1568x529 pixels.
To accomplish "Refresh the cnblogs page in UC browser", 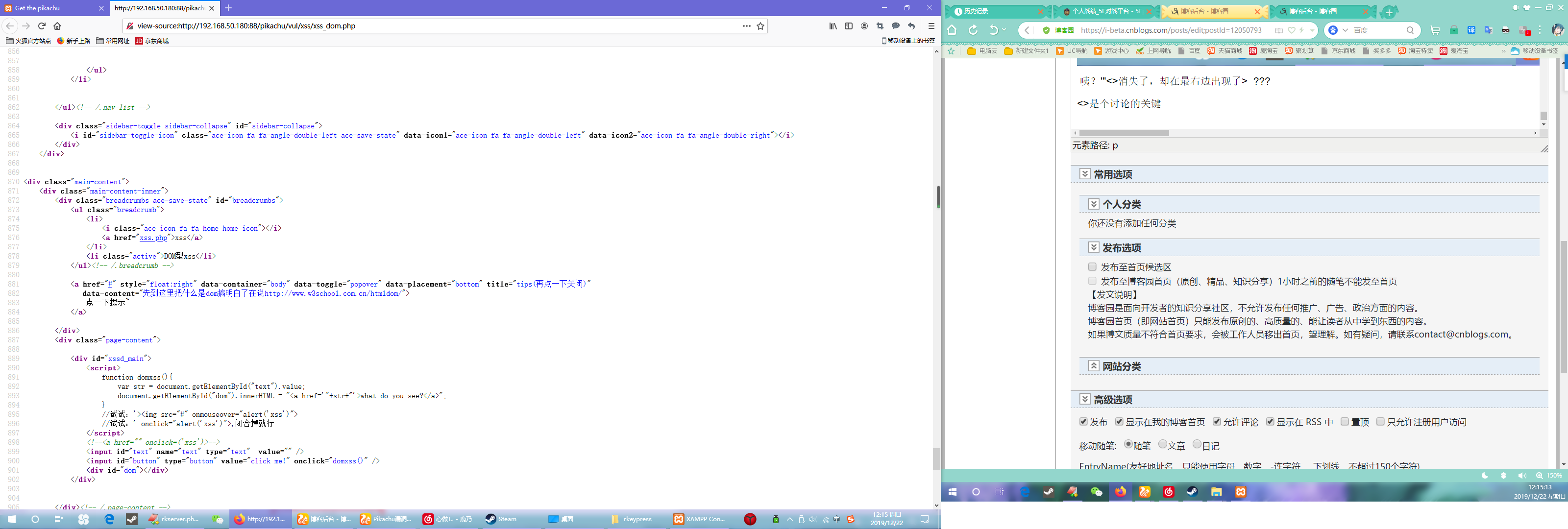I will (973, 30).
